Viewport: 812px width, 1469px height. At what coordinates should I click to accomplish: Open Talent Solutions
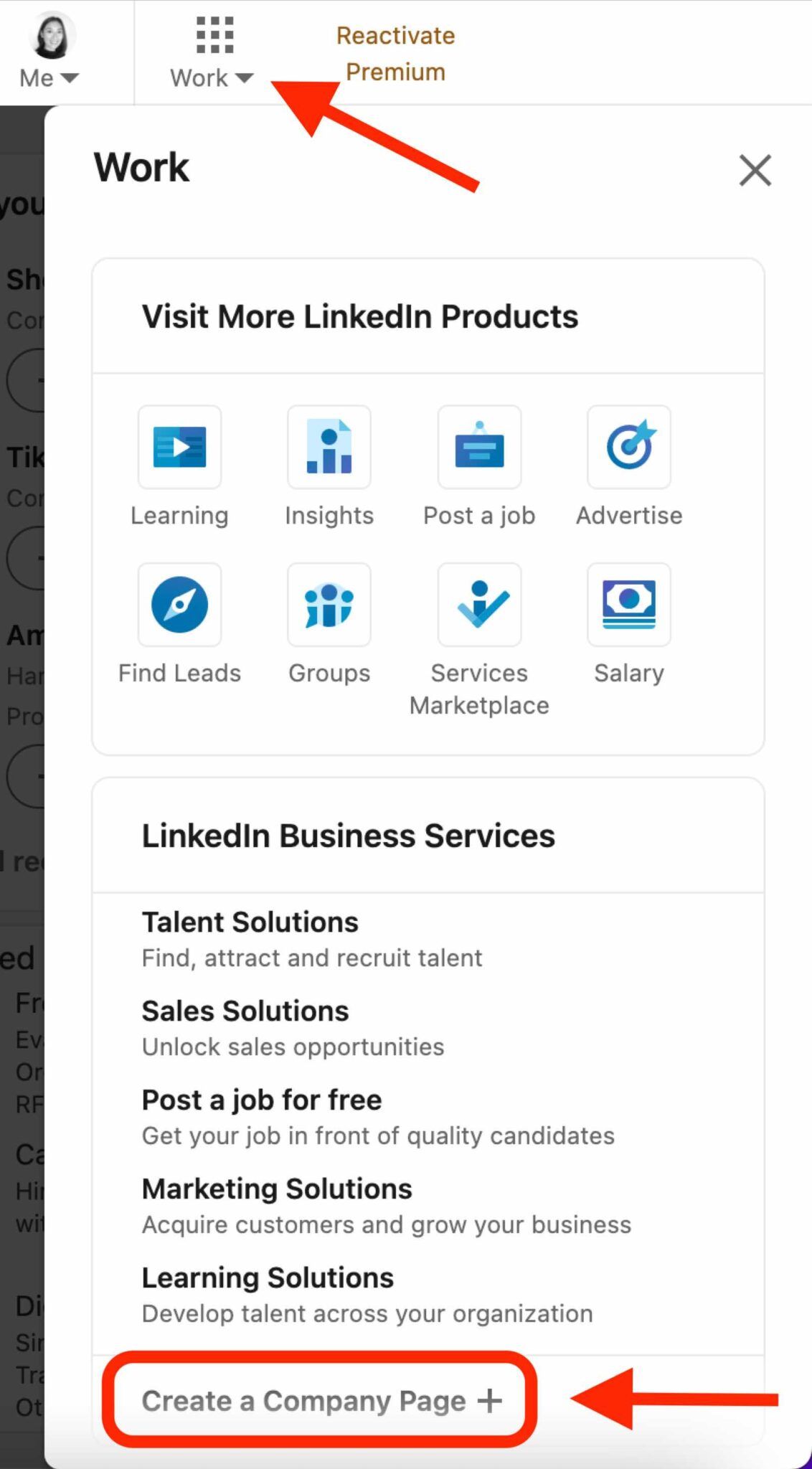tap(250, 922)
